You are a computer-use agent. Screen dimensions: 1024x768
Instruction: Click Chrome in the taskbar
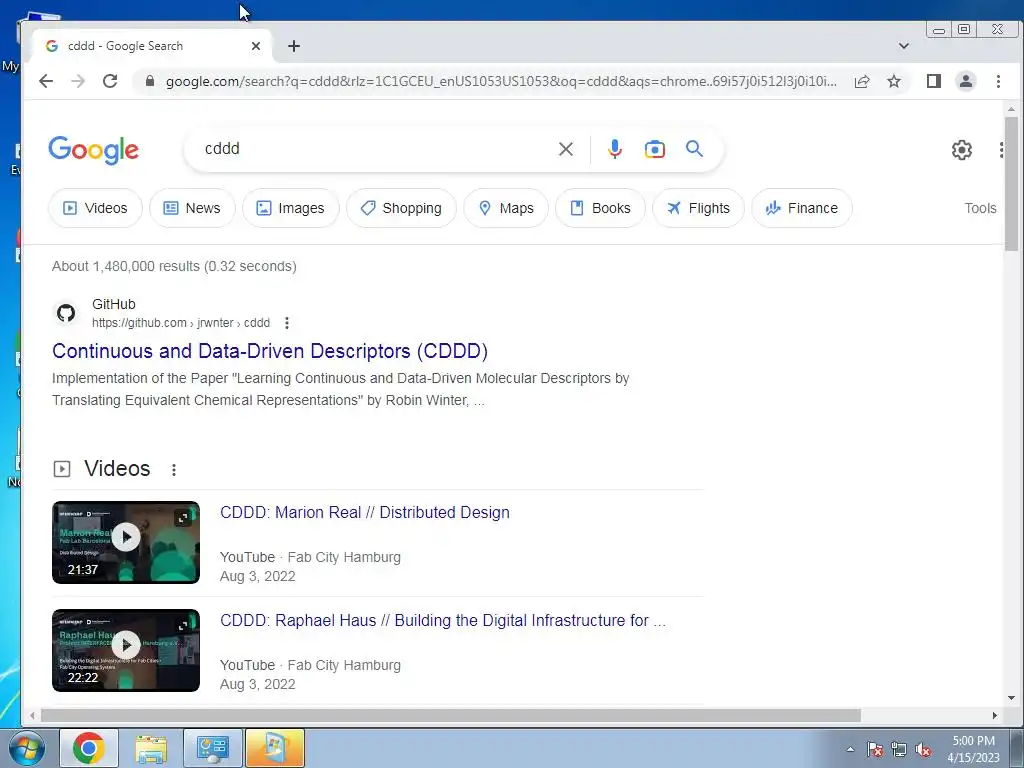point(89,748)
